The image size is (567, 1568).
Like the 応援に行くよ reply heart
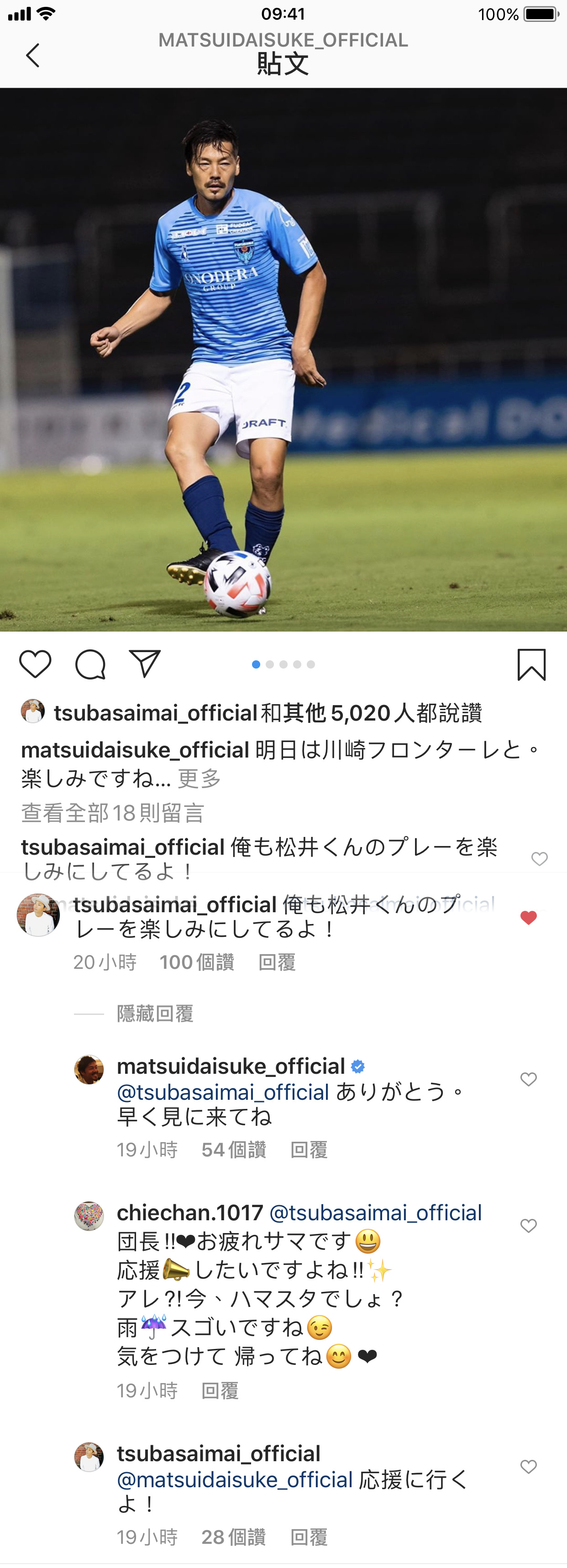coord(529,1467)
